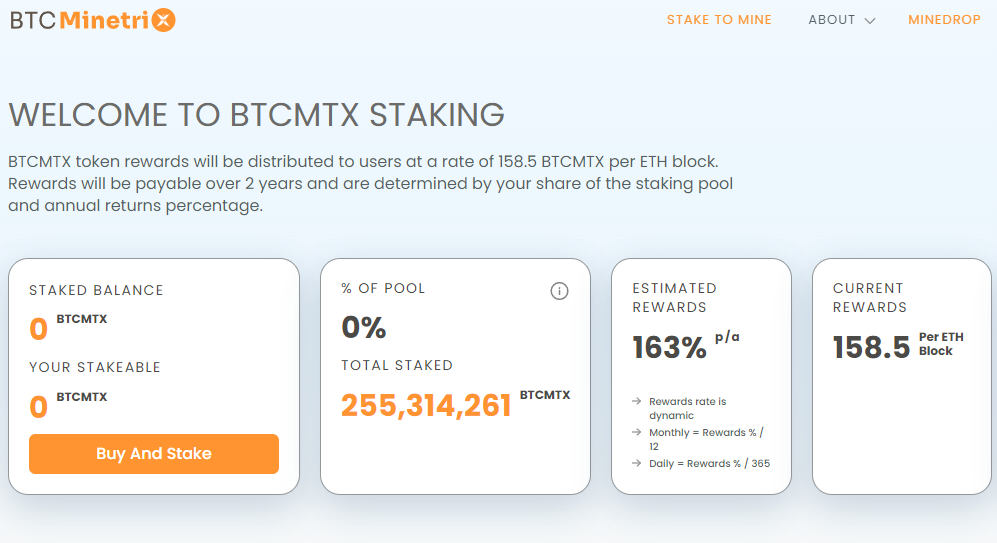The width and height of the screenshot is (997, 543).
Task: Click the 158.5 current rewards figure
Action: click(872, 348)
